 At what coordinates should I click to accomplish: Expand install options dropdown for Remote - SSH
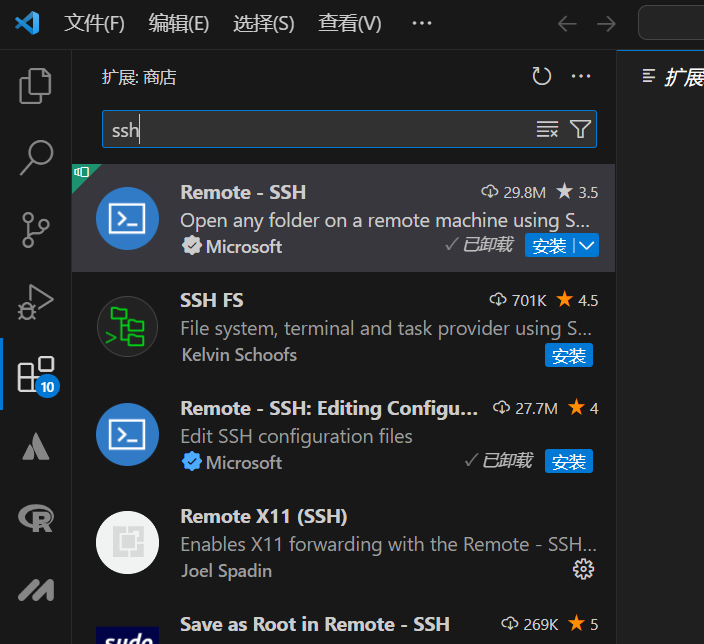[586, 245]
